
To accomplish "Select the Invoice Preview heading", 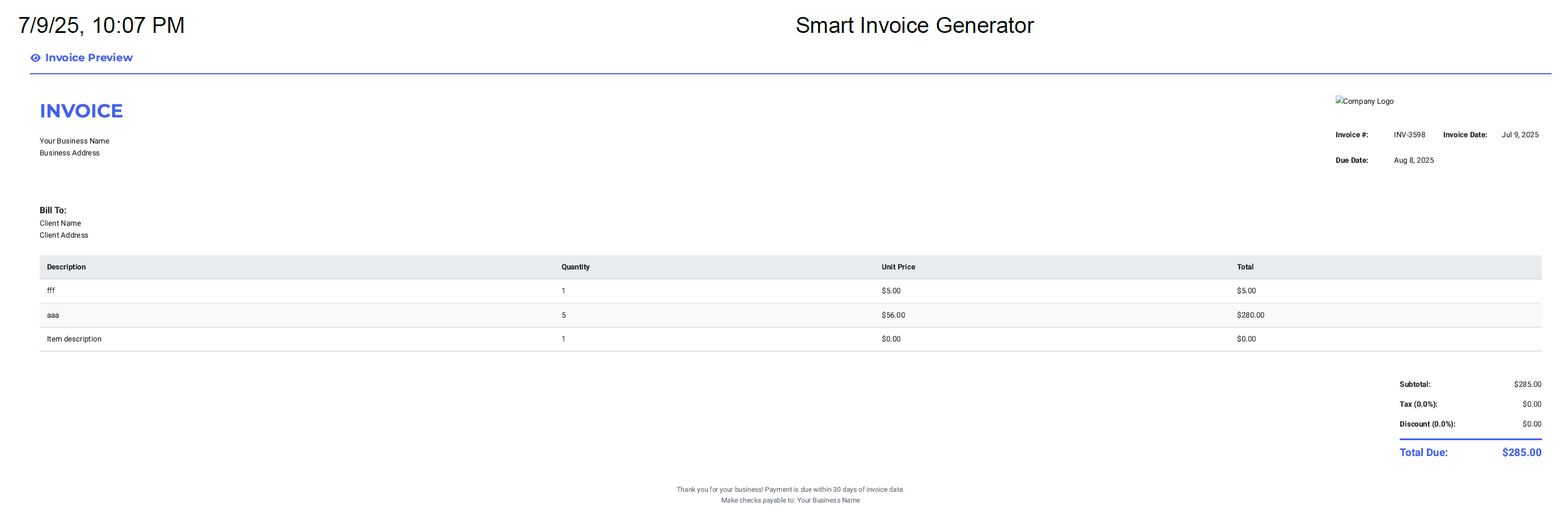I will coord(89,58).
